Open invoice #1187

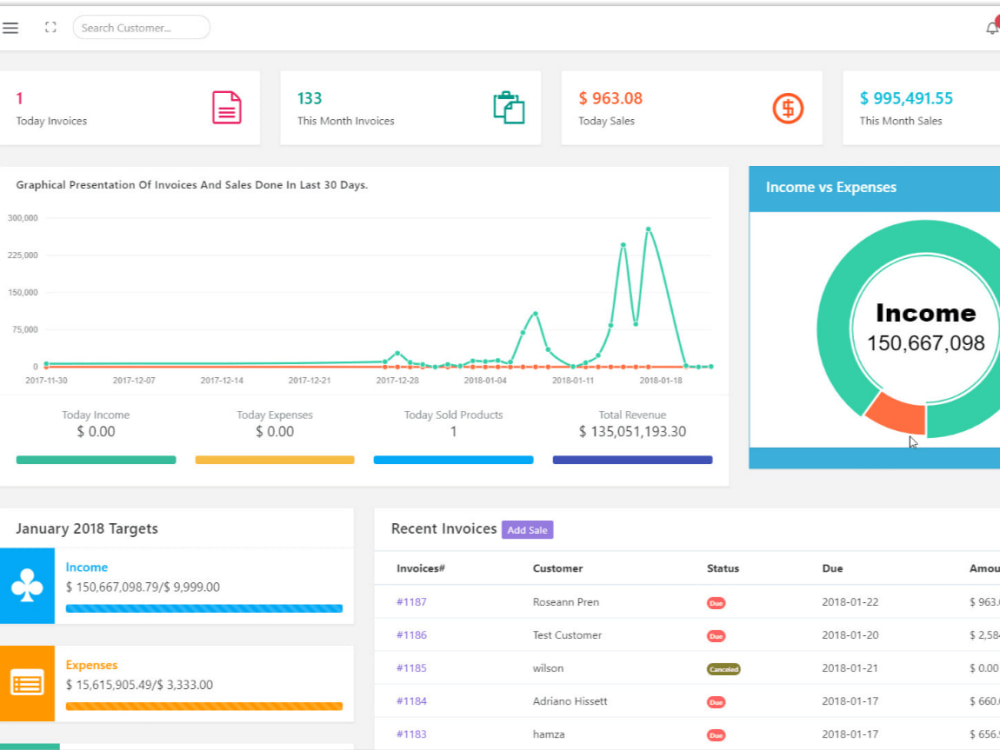click(x=410, y=602)
